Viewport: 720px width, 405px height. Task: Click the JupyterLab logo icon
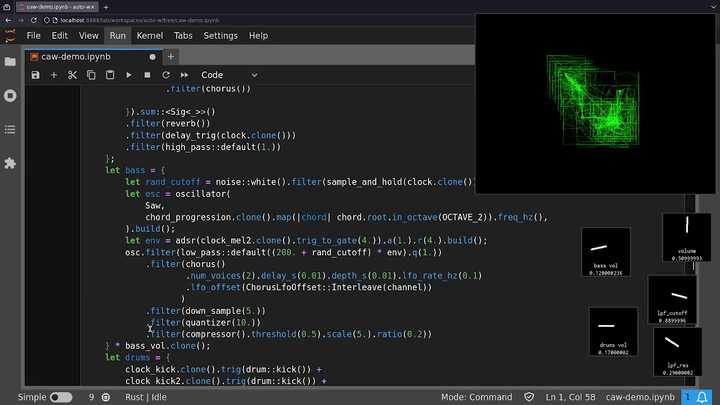[x=10, y=36]
